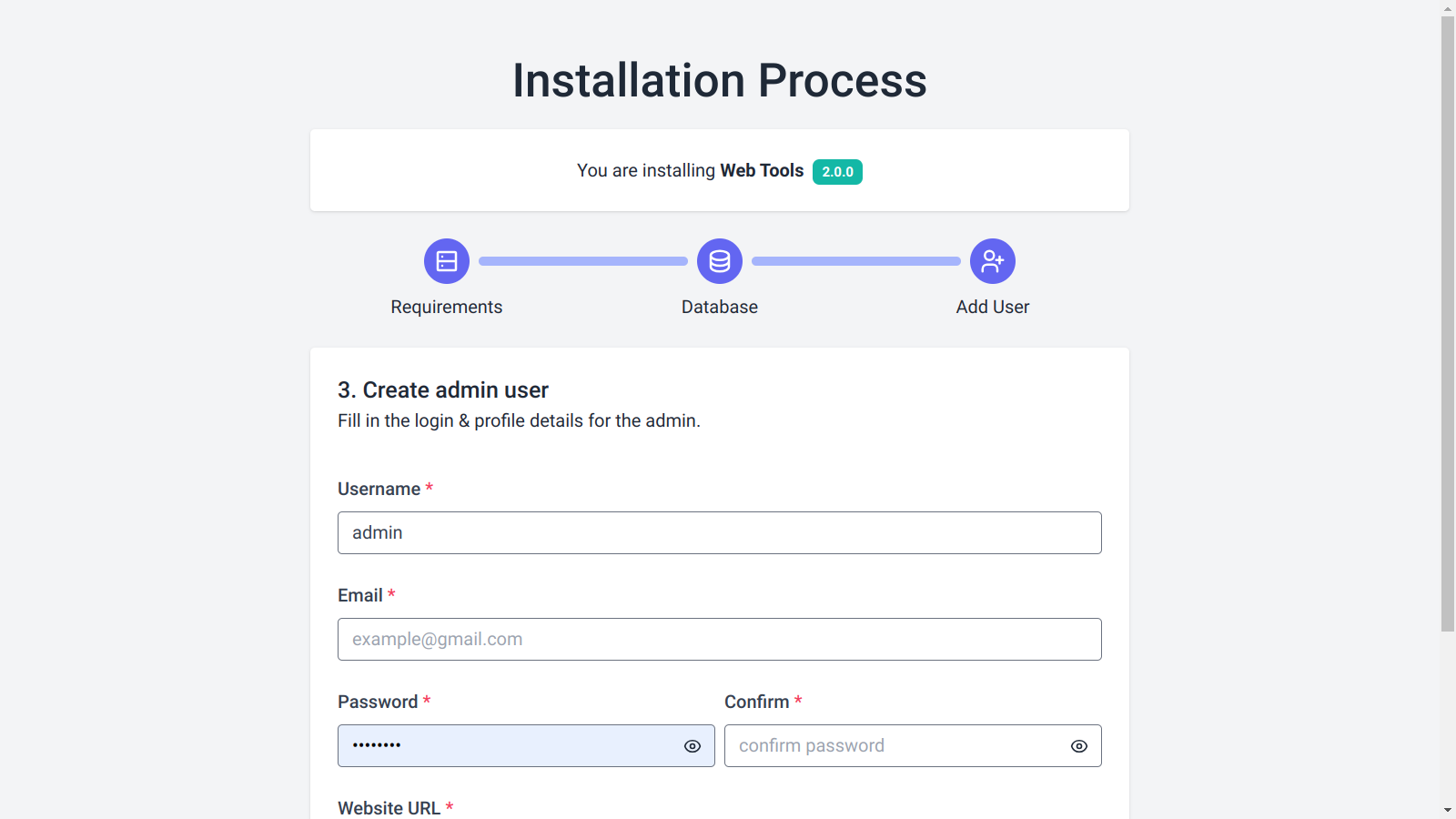Click the Add User step icon

pyautogui.click(x=992, y=261)
